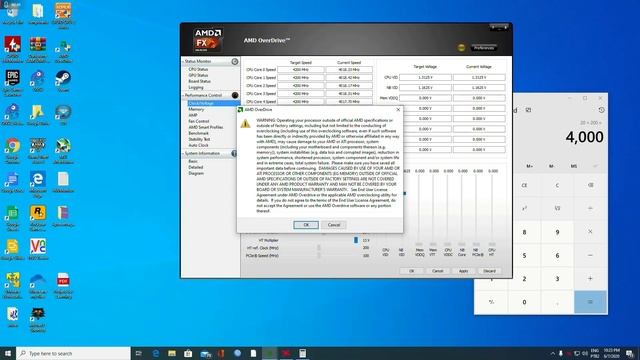Click the CPU Core 0 target speed field
This screenshot has width=640, height=360.
(x=301, y=70)
